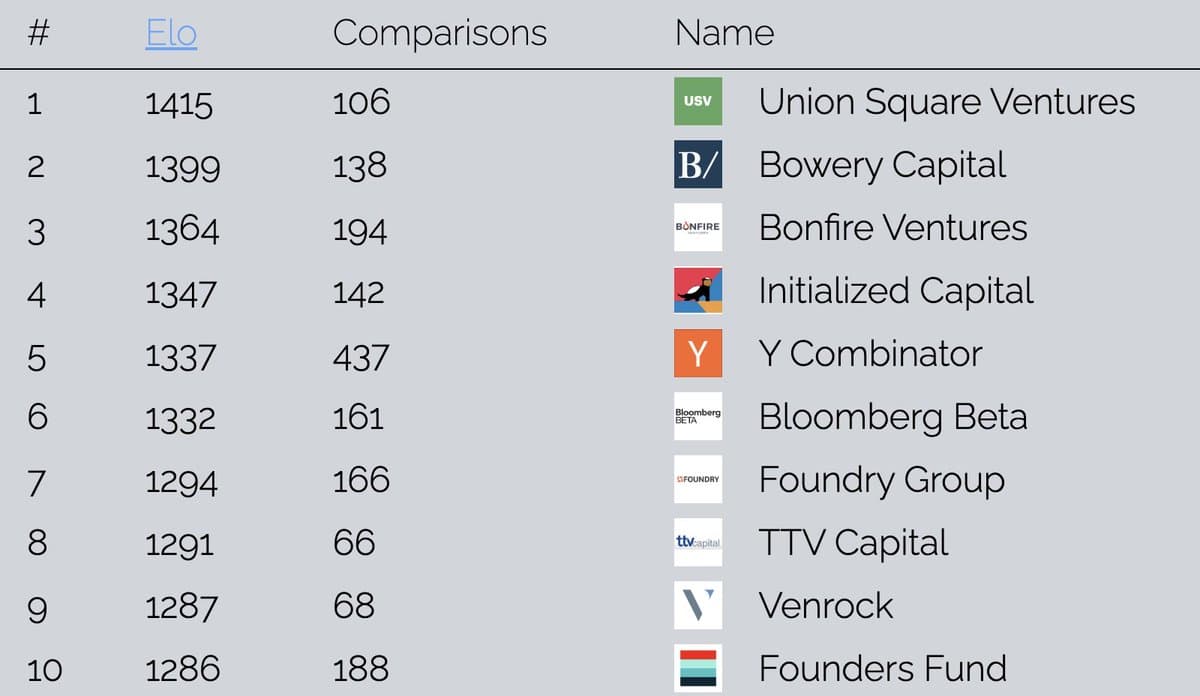Click the Bowery Capital B/ logo

tap(698, 164)
